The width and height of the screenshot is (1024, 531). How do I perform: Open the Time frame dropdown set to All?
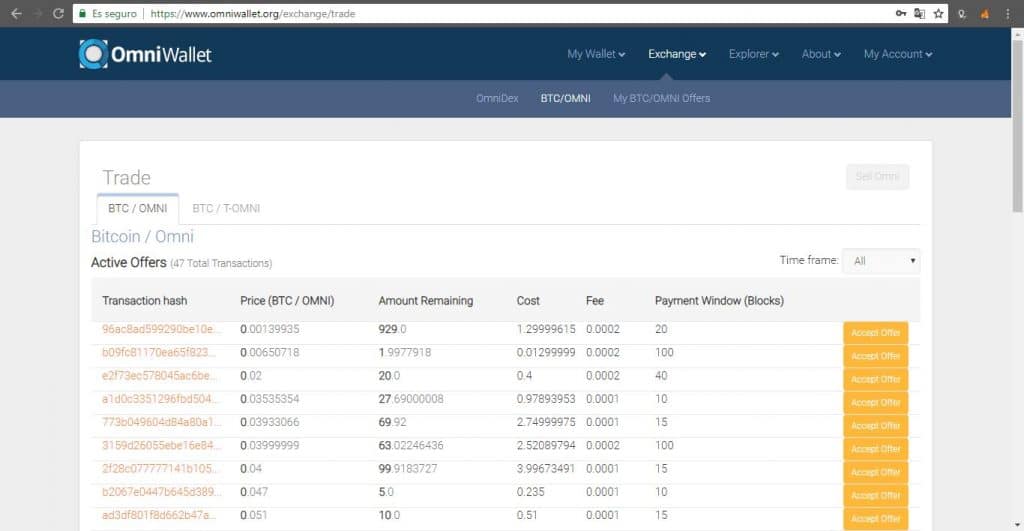click(x=881, y=261)
